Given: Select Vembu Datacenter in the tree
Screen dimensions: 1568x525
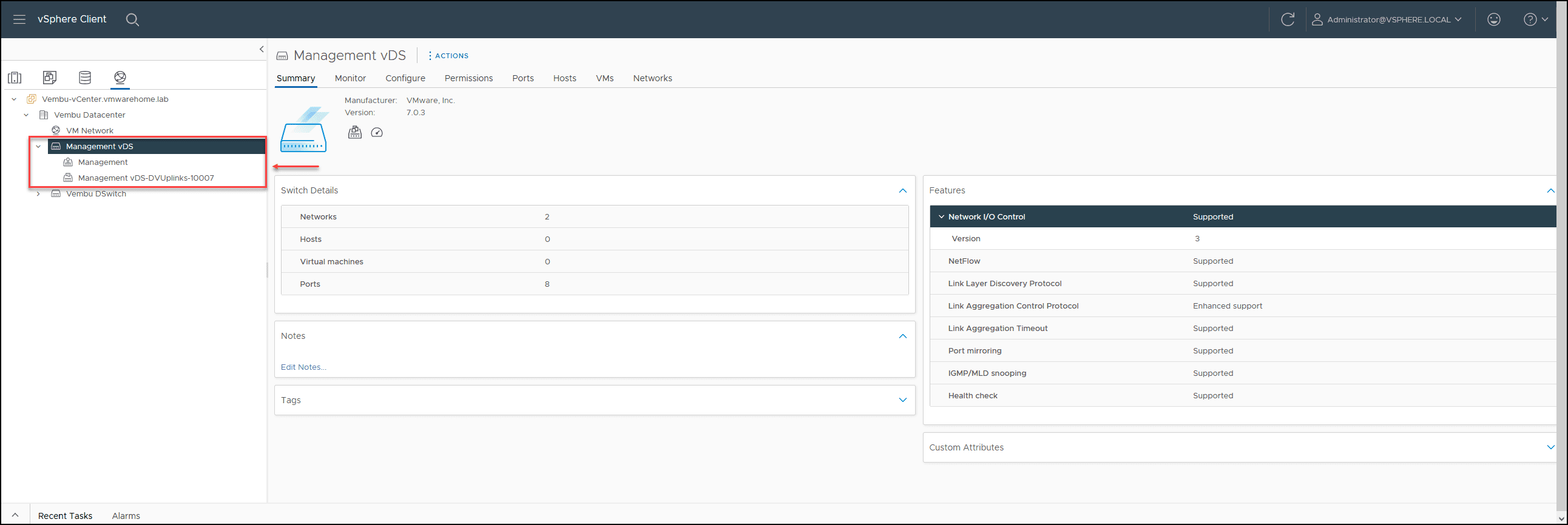Looking at the screenshot, I should coord(90,115).
